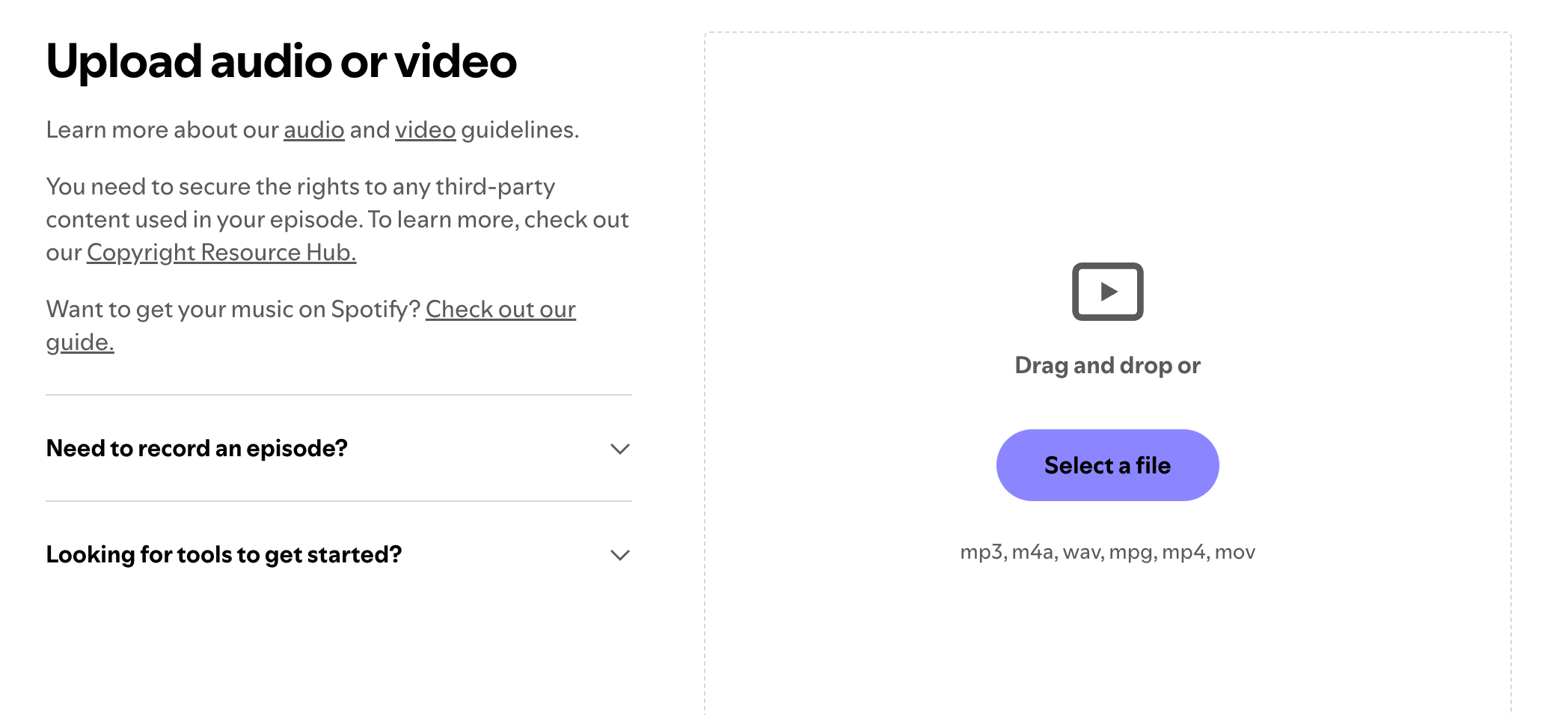Click the Drag and drop upload zone
Viewport: 1568px width, 715px height.
click(x=1108, y=365)
